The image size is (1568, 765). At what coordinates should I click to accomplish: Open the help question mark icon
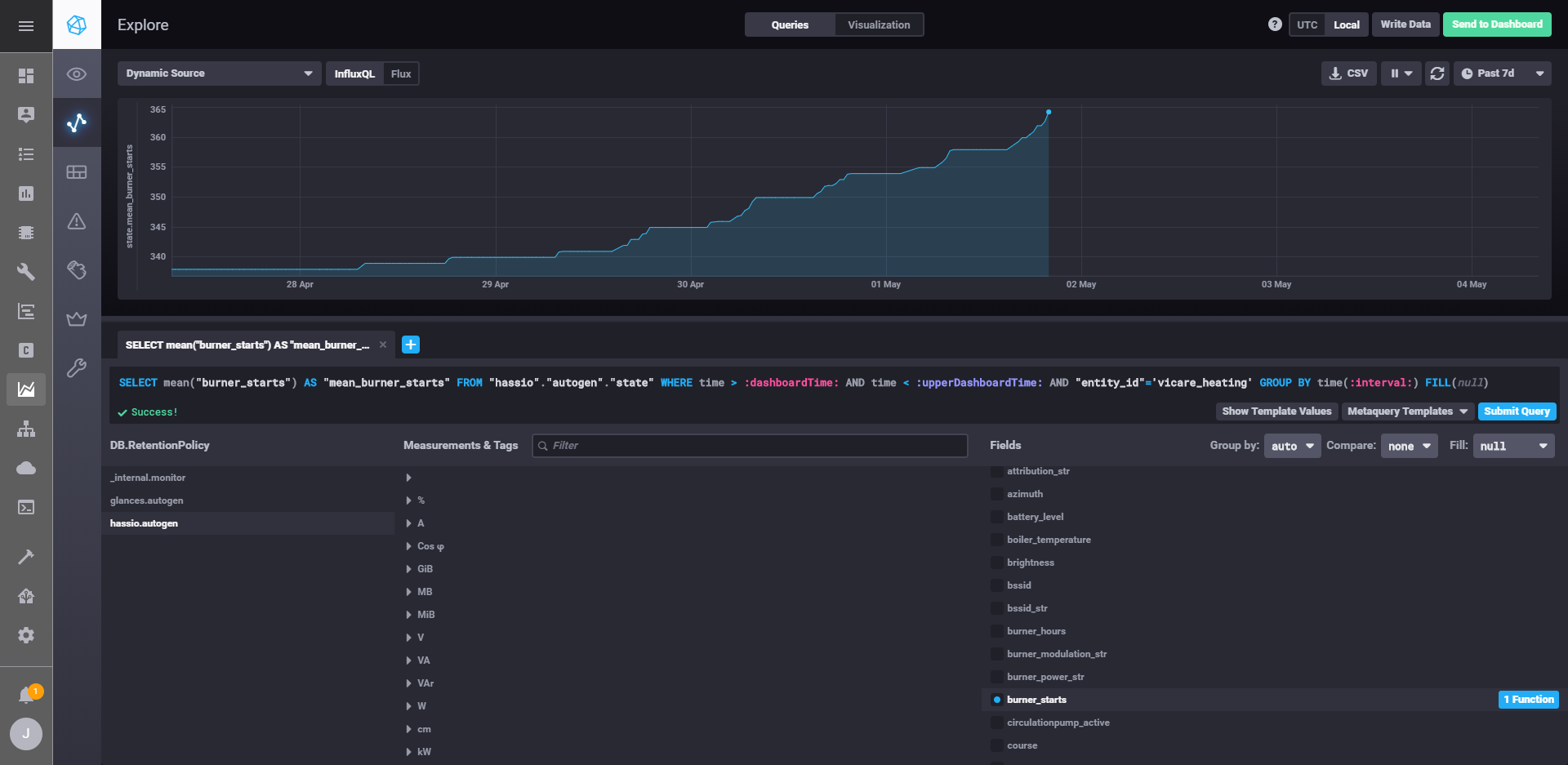[1275, 24]
